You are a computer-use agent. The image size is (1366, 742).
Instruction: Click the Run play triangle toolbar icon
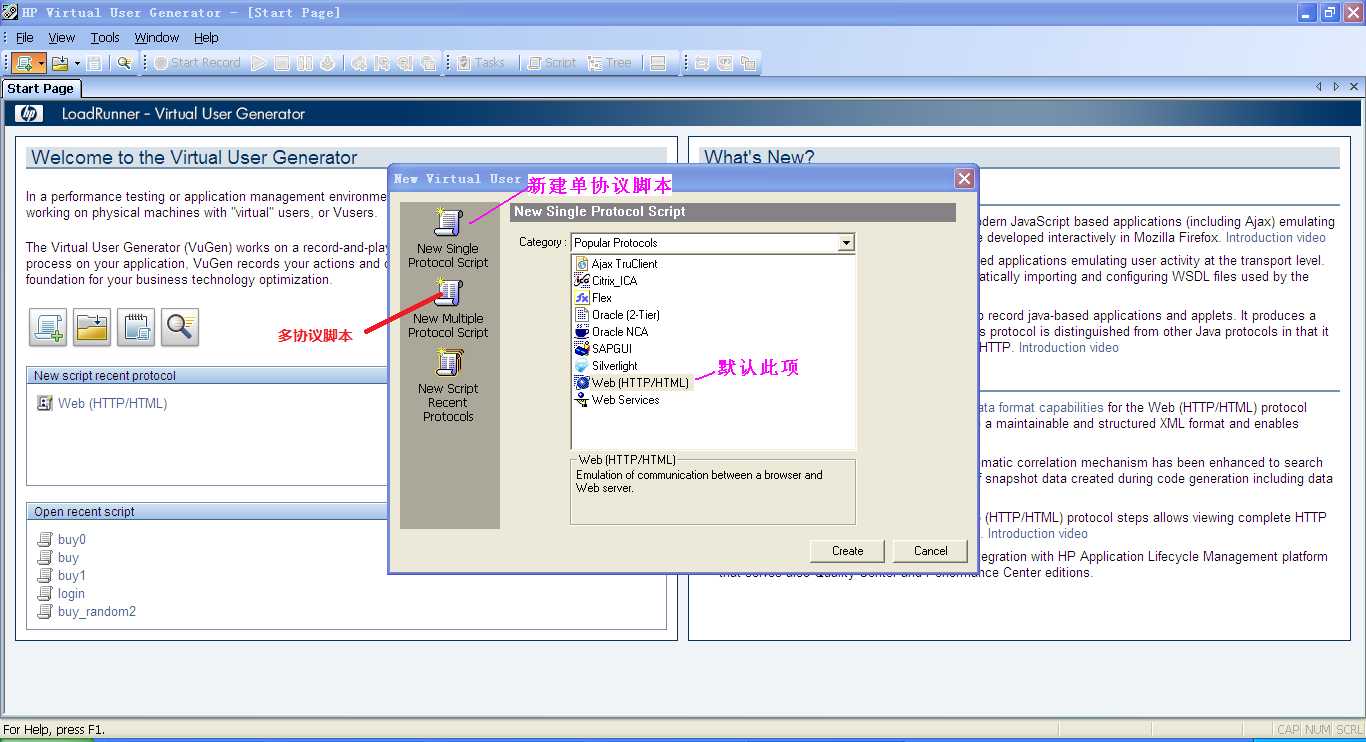[259, 63]
